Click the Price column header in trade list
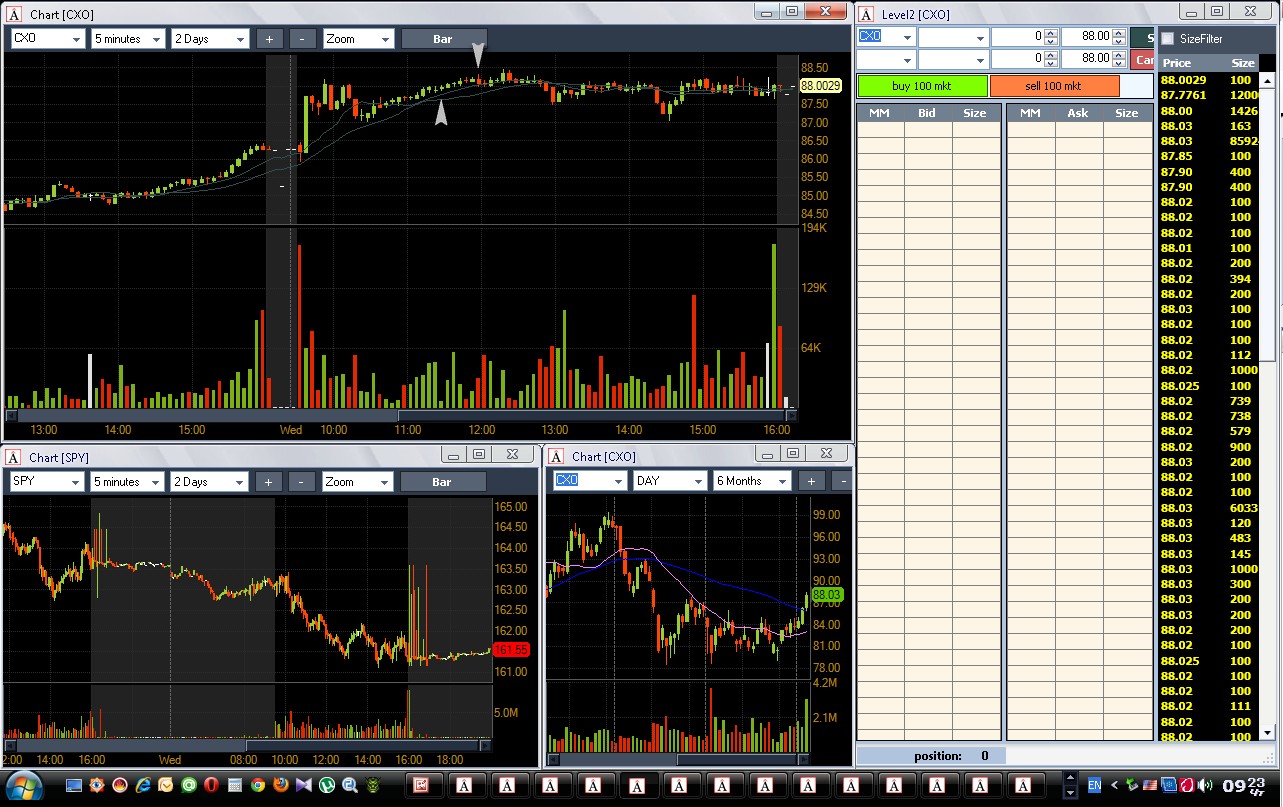1283x807 pixels. pyautogui.click(x=1177, y=62)
